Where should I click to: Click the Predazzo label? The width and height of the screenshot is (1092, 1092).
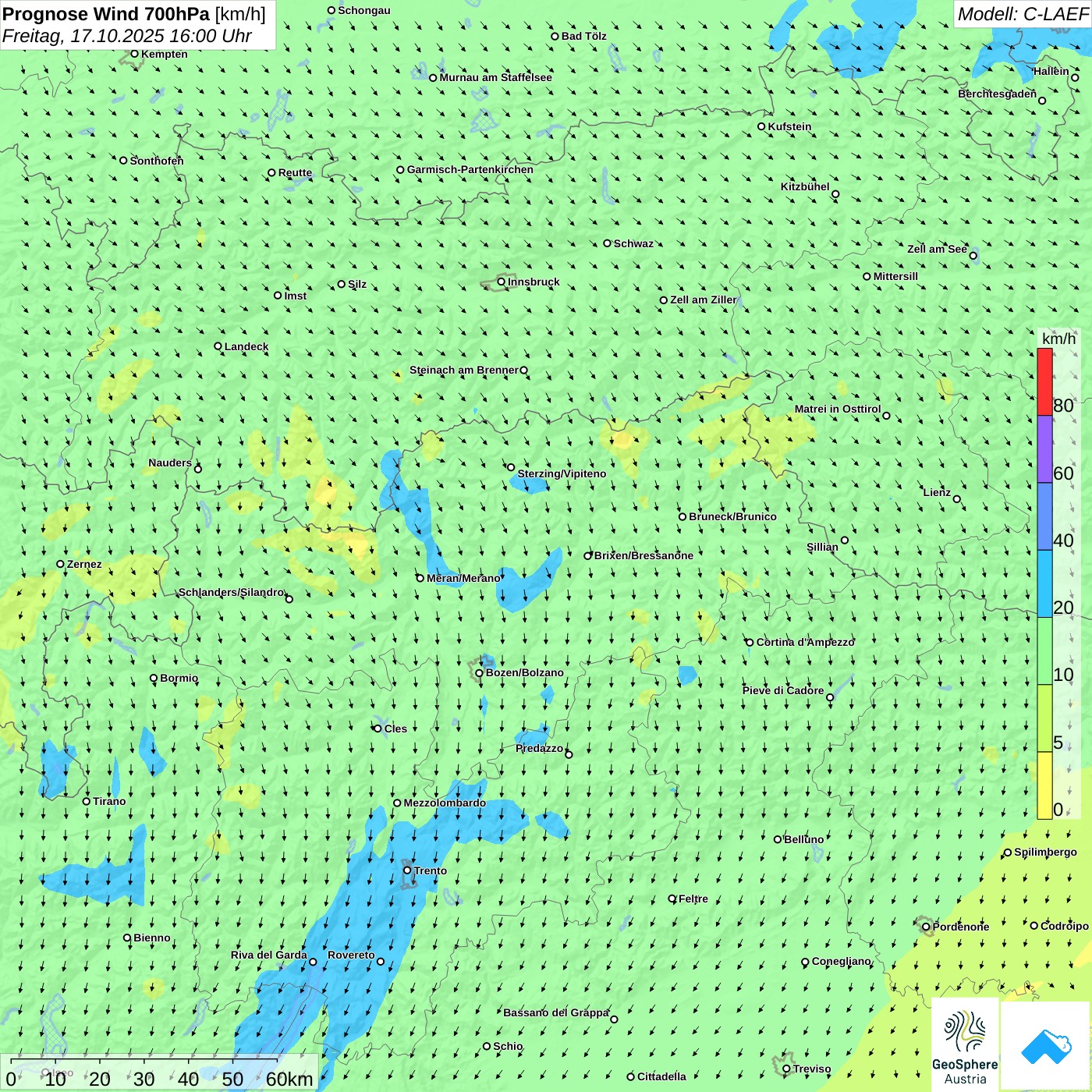click(539, 748)
